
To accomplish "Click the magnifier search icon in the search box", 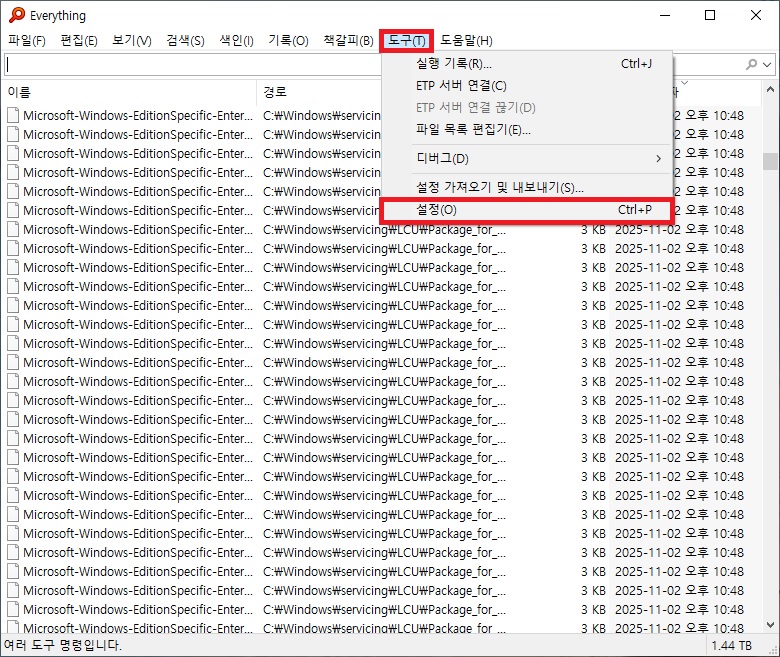I will point(752,64).
